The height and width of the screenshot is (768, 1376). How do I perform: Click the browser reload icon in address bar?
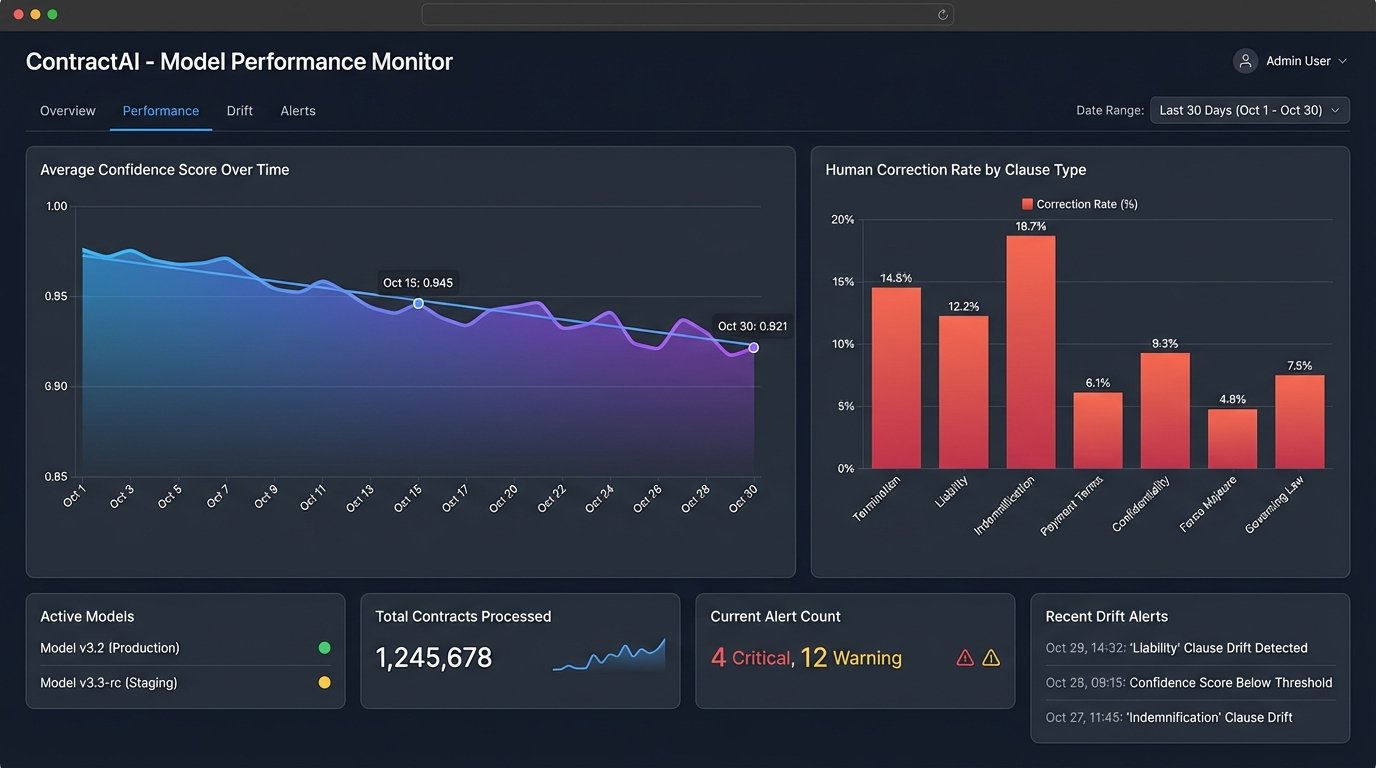coord(942,14)
